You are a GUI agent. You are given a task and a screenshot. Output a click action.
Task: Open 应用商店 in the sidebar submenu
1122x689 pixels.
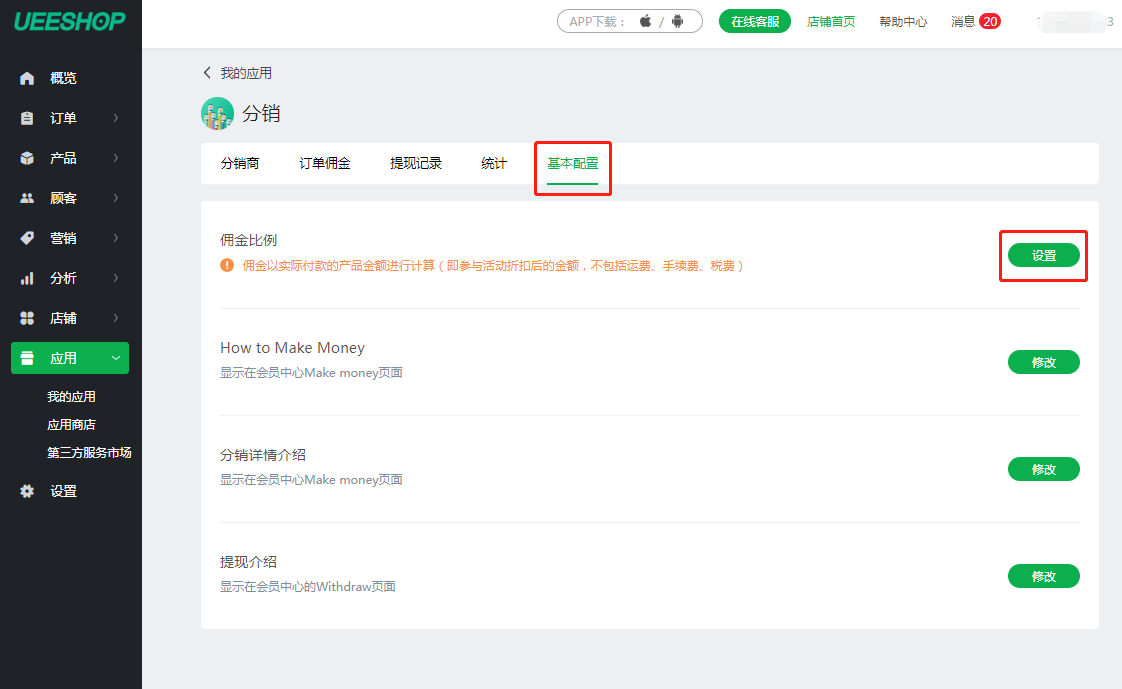tap(71, 424)
